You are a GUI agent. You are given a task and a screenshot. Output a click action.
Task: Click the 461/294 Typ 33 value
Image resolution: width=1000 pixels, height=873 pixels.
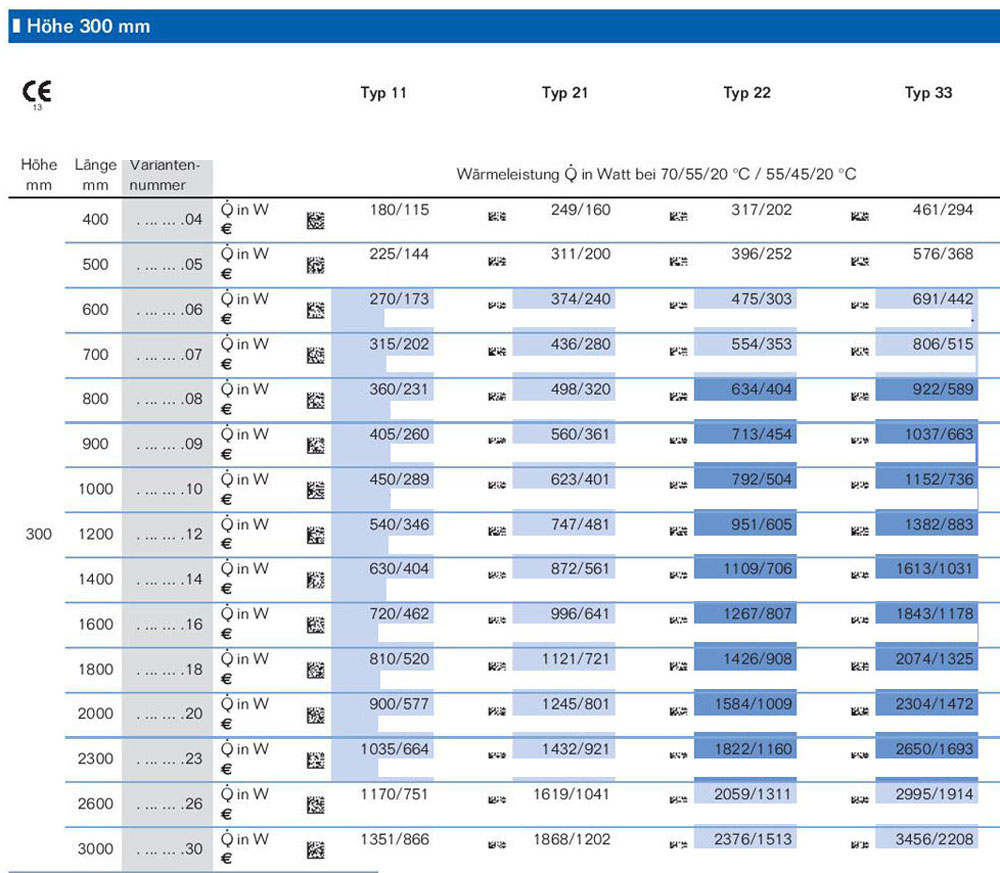pos(943,210)
